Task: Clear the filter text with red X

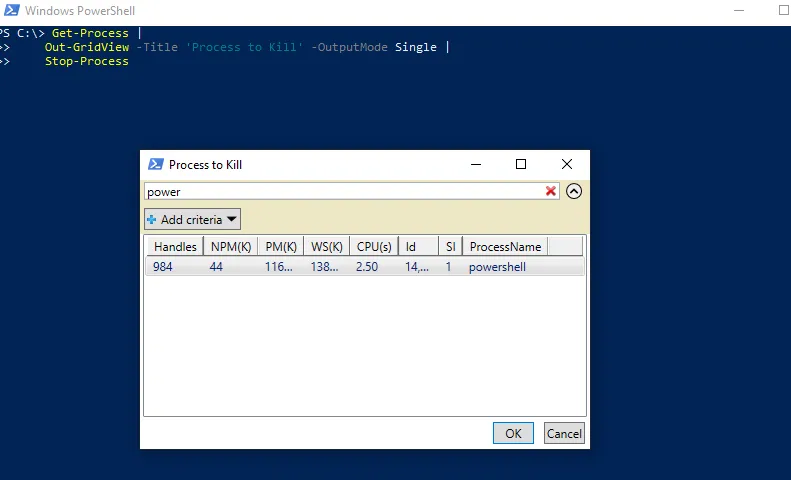Action: [x=550, y=191]
